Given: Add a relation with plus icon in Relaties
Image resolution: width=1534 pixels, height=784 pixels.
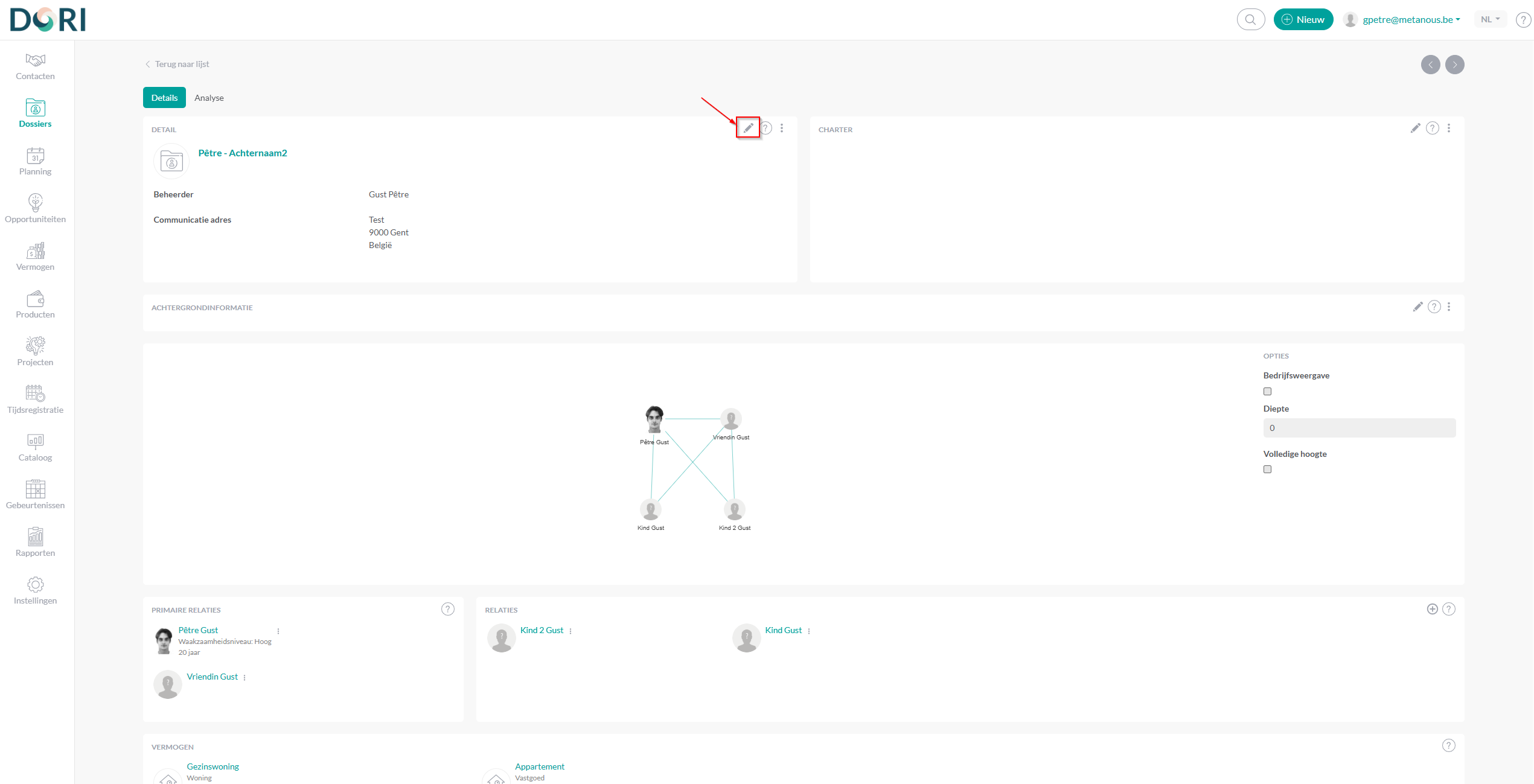Looking at the screenshot, I should (x=1432, y=609).
